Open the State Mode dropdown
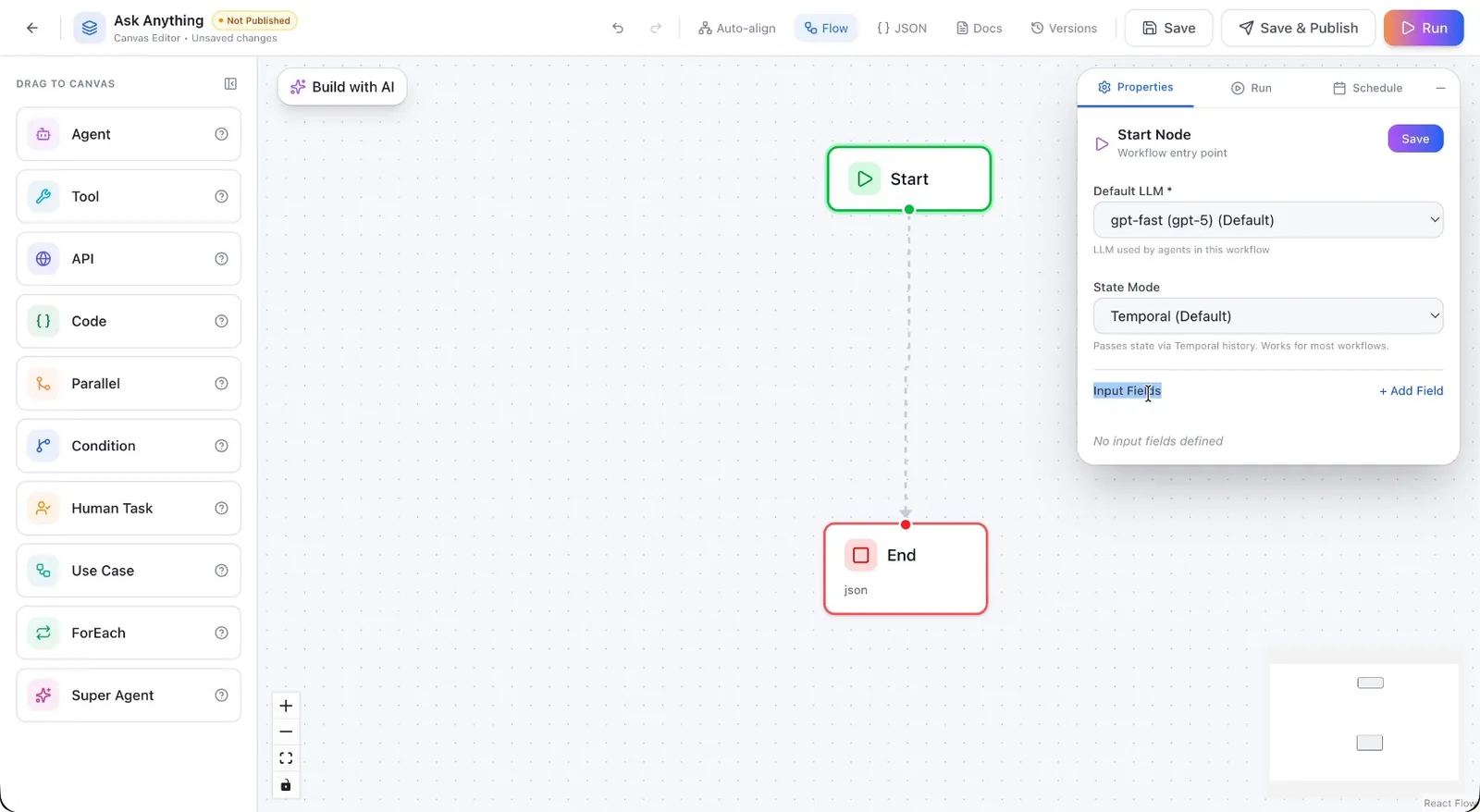The width and height of the screenshot is (1480, 812). point(1268,316)
